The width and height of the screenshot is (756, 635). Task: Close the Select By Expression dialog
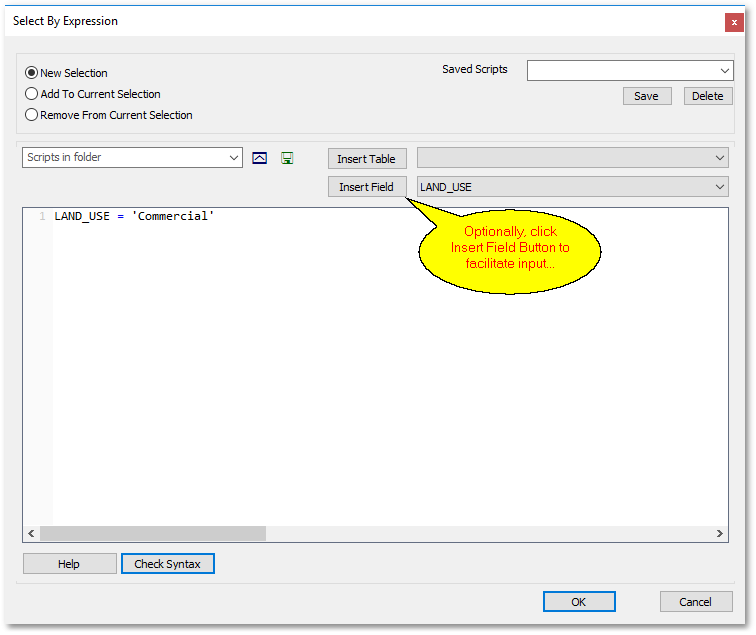click(x=734, y=22)
